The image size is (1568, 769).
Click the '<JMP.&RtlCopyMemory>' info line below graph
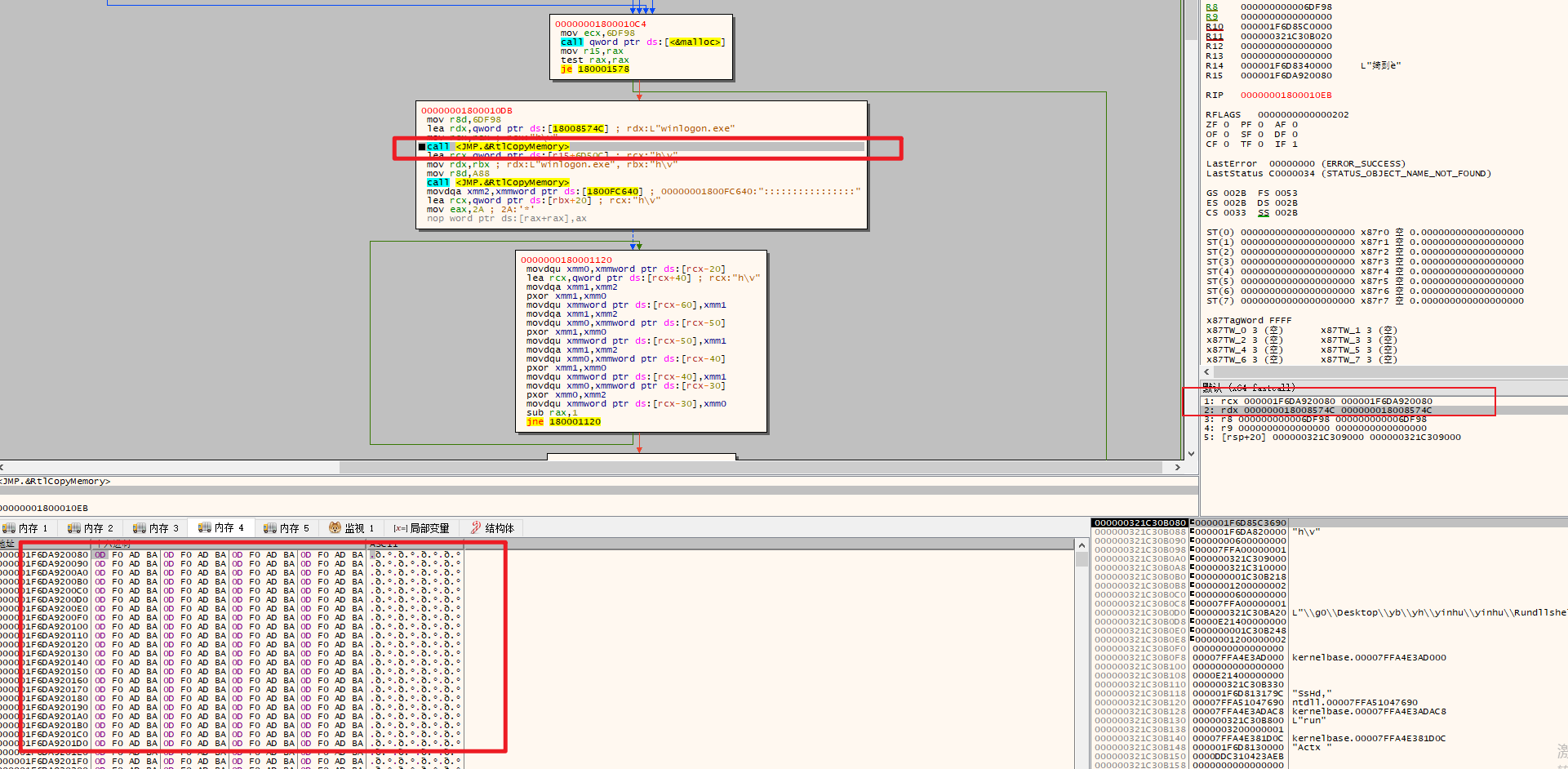(x=56, y=482)
